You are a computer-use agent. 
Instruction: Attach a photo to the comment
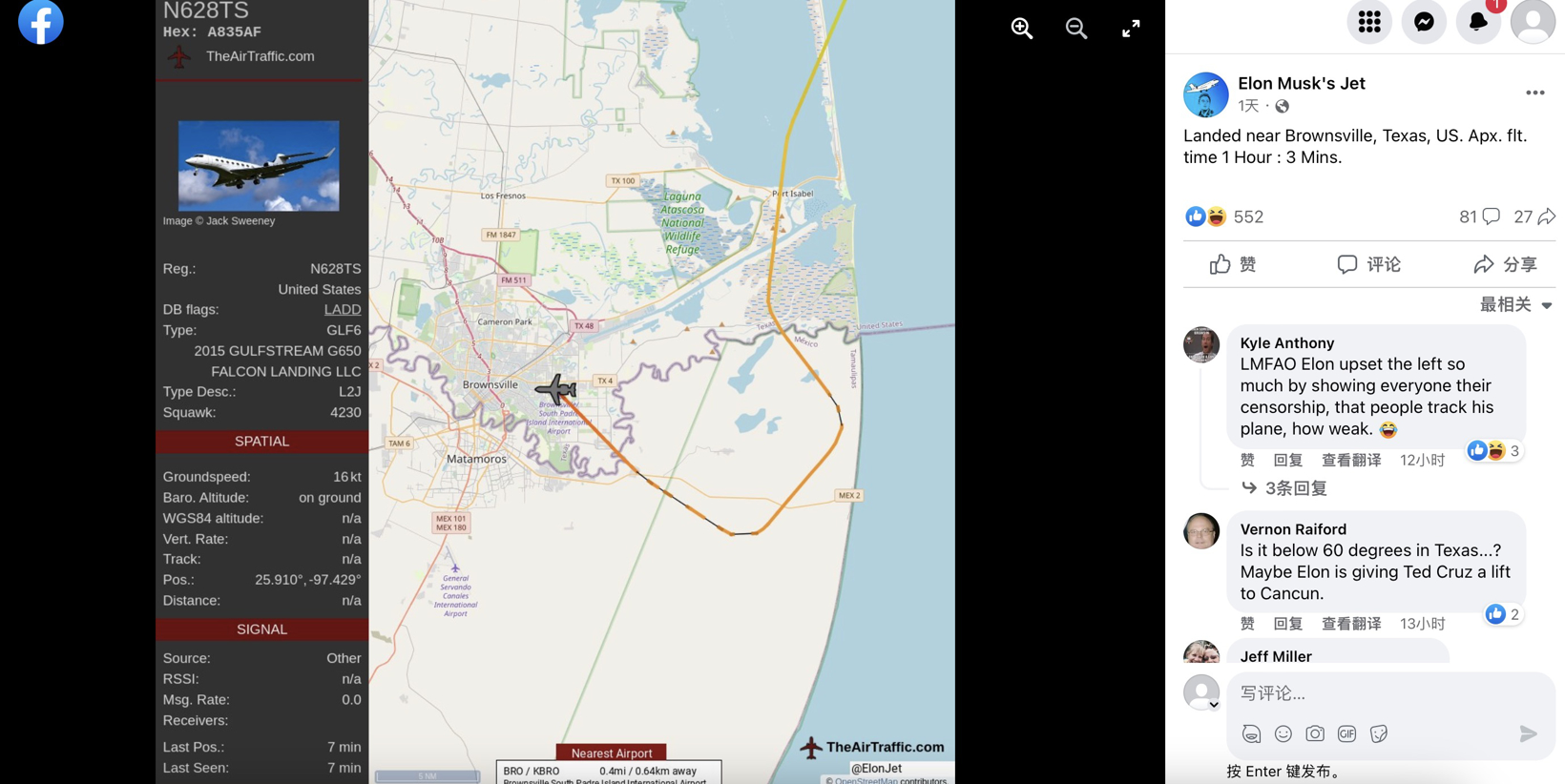[1315, 733]
